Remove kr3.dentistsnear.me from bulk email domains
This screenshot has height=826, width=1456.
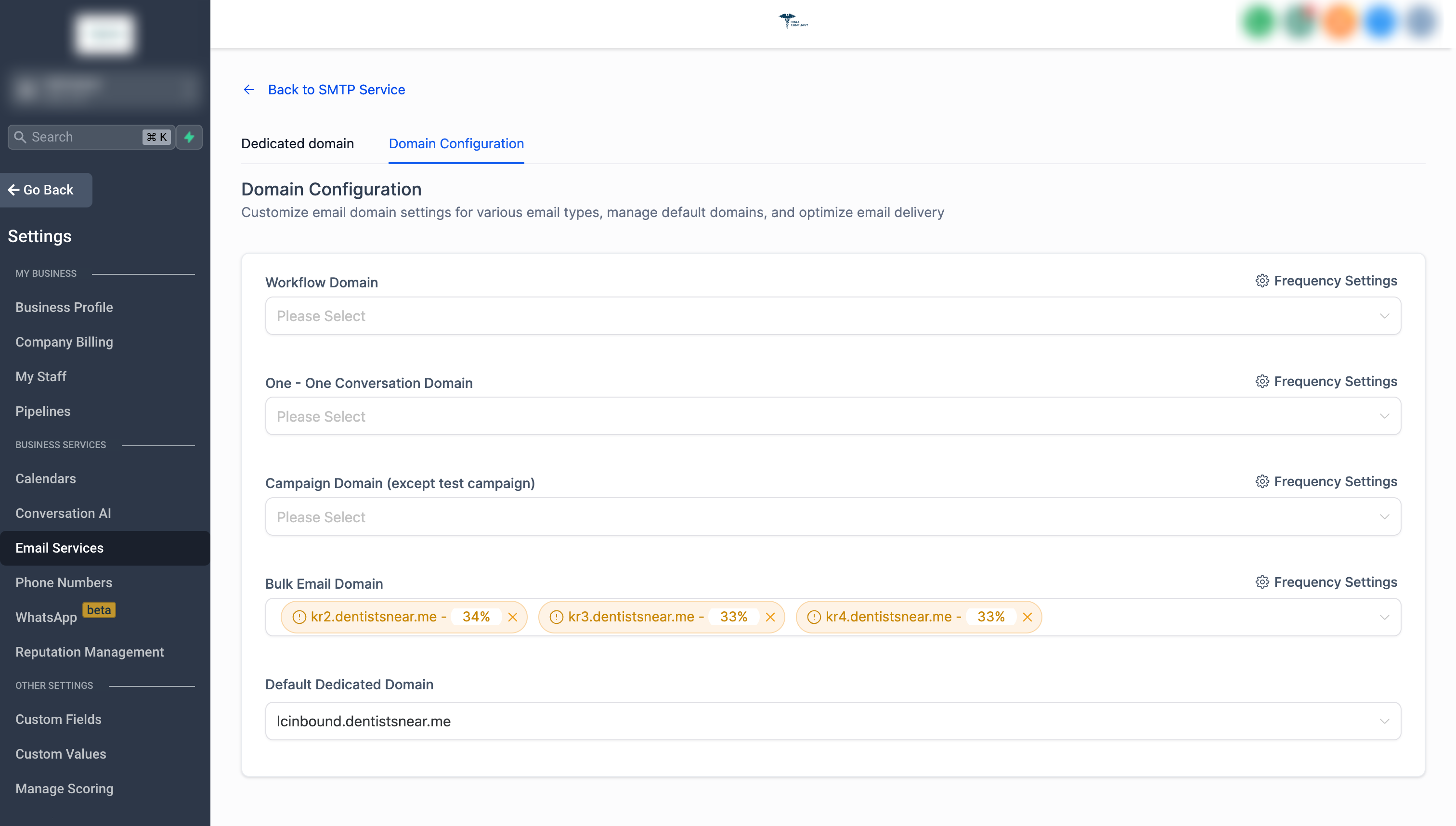coord(770,617)
